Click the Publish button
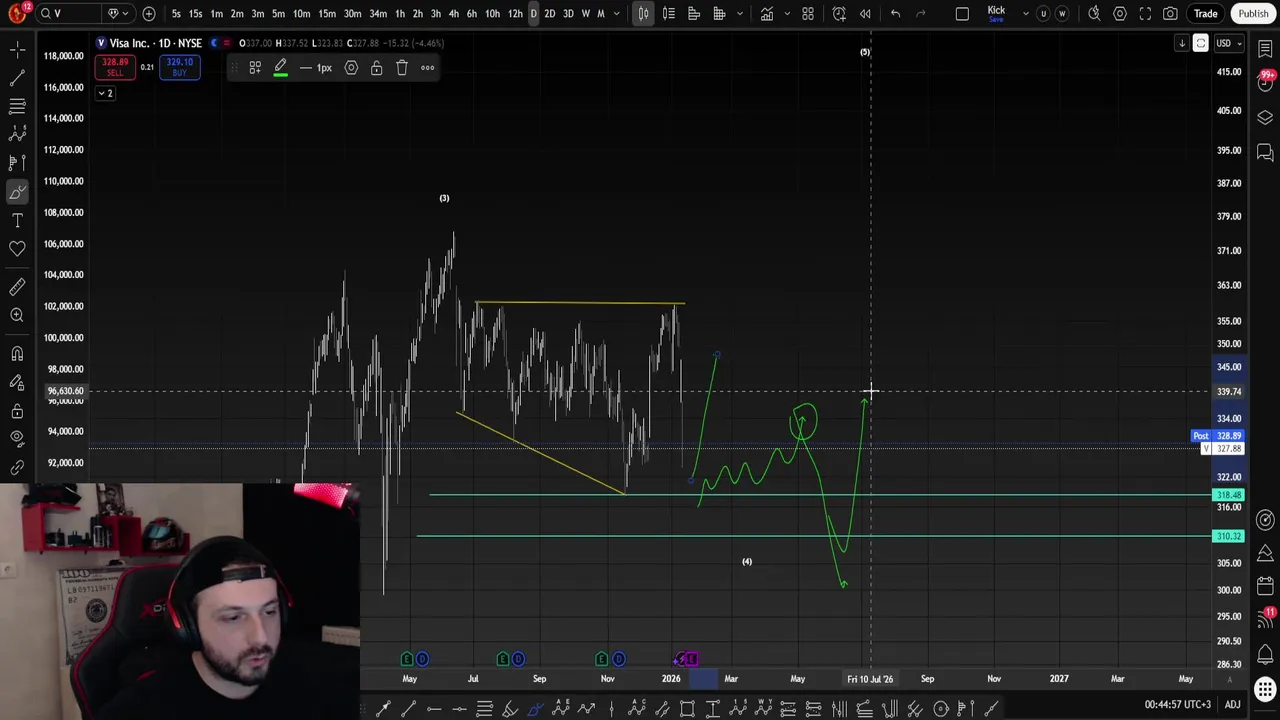 coord(1253,14)
